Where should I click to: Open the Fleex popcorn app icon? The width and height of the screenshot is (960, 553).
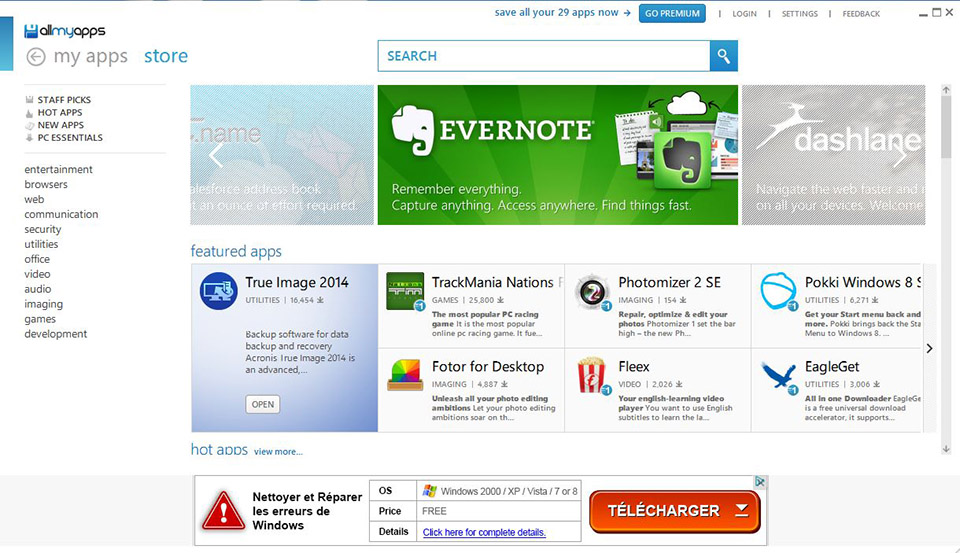pyautogui.click(x=593, y=375)
